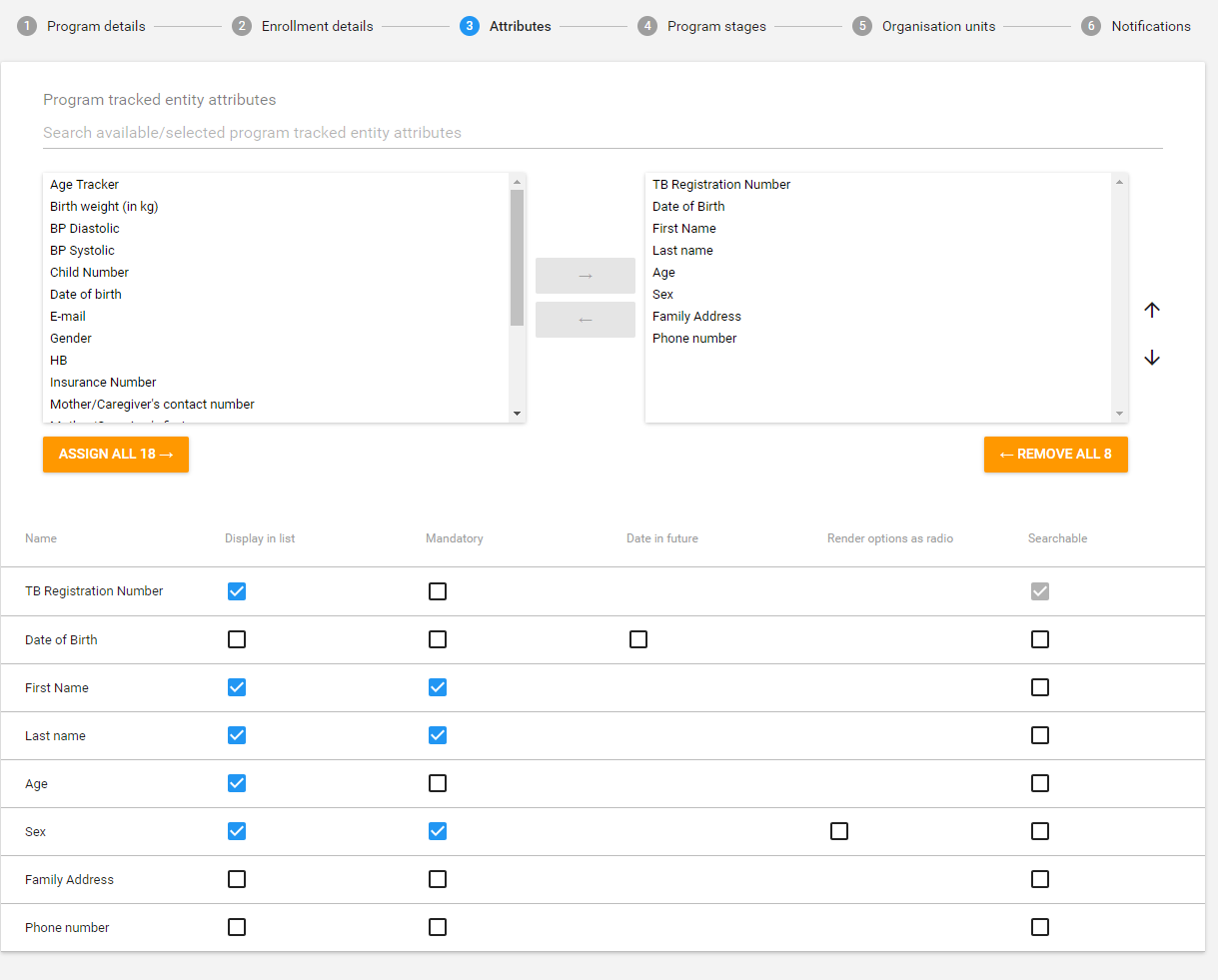Check Date in future for Date of Birth
This screenshot has width=1218, height=980.
(638, 639)
